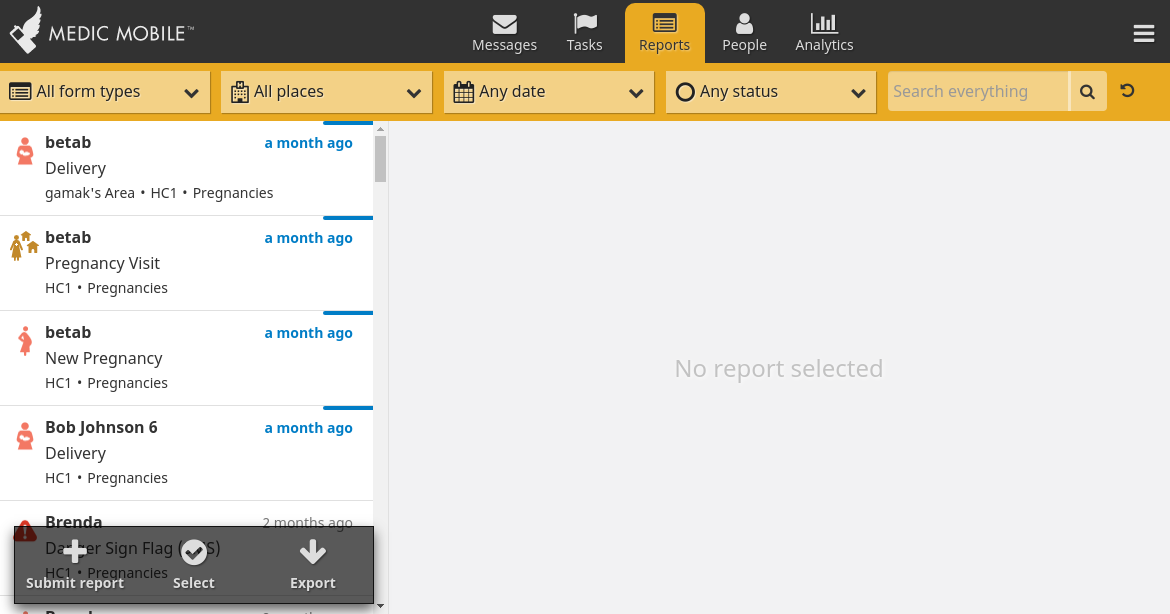
Task: Click the chevron on Any status
Action: click(859, 93)
